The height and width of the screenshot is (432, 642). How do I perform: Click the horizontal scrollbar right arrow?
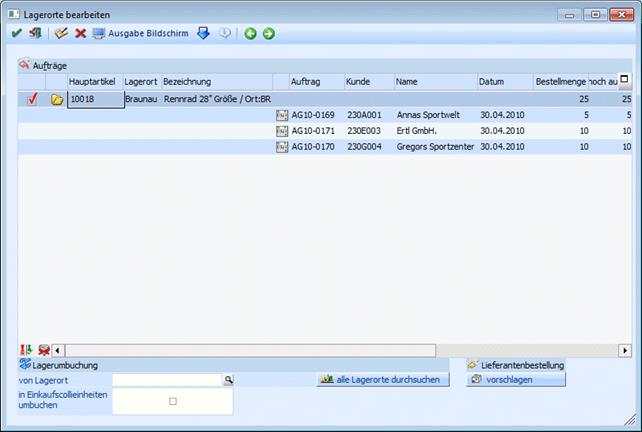pos(625,350)
